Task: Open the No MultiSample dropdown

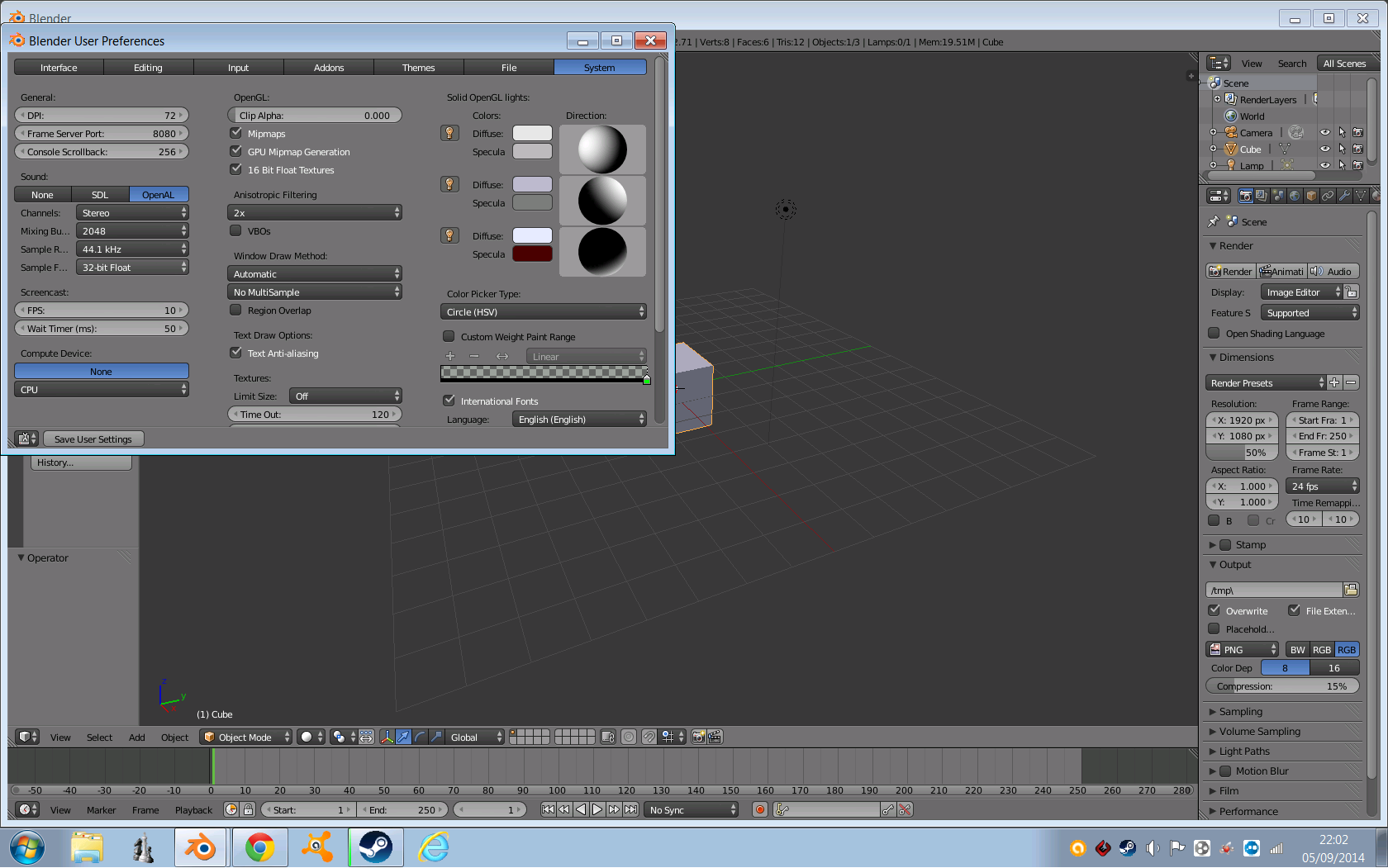Action: click(315, 292)
